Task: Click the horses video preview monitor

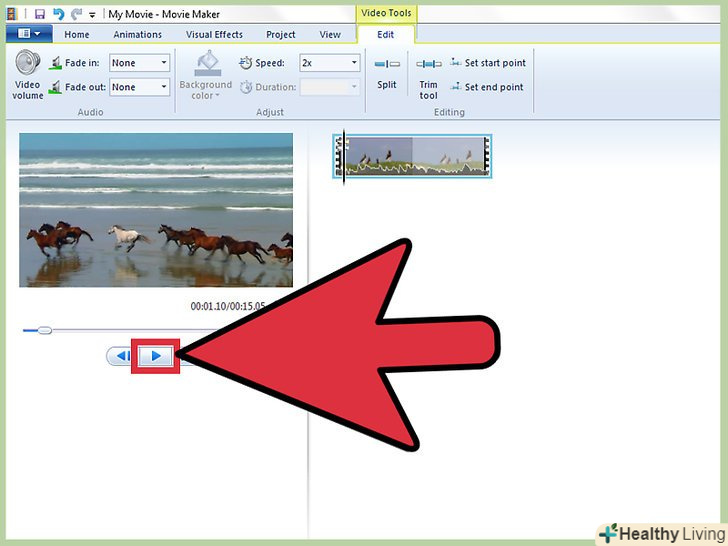Action: 156,210
